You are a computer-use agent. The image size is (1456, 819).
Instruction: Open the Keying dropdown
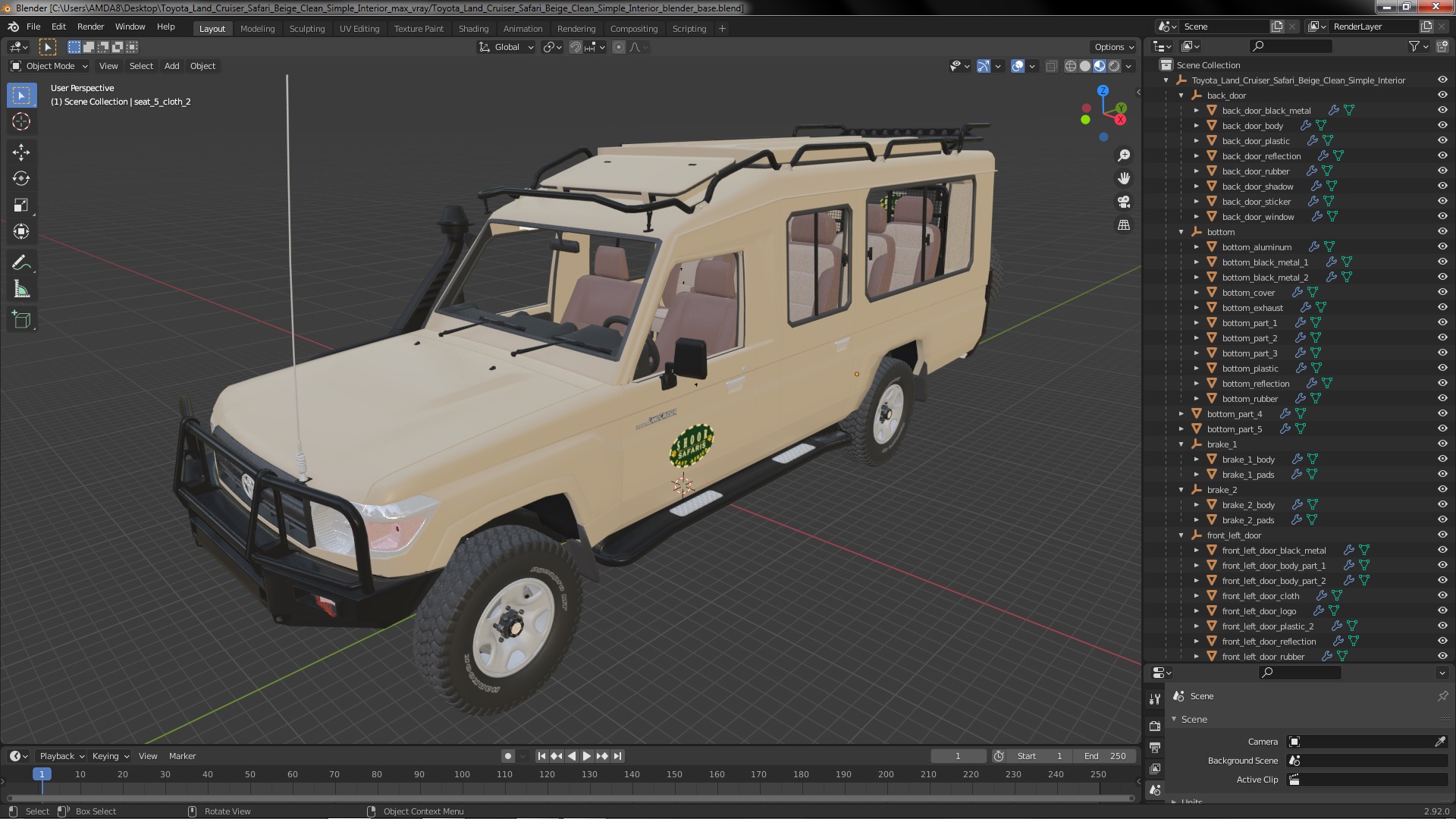click(110, 756)
